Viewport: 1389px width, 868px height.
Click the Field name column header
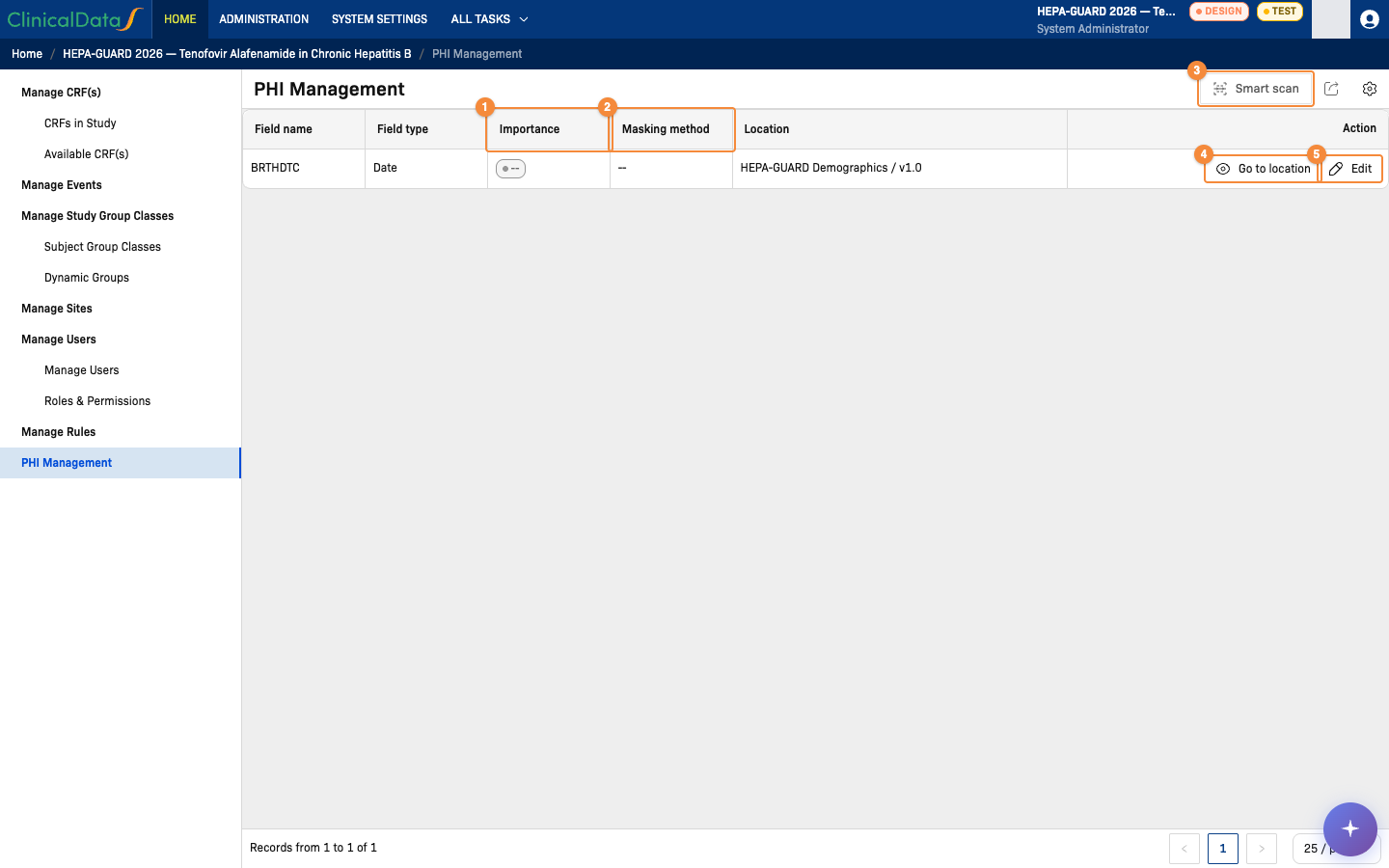[304, 129]
